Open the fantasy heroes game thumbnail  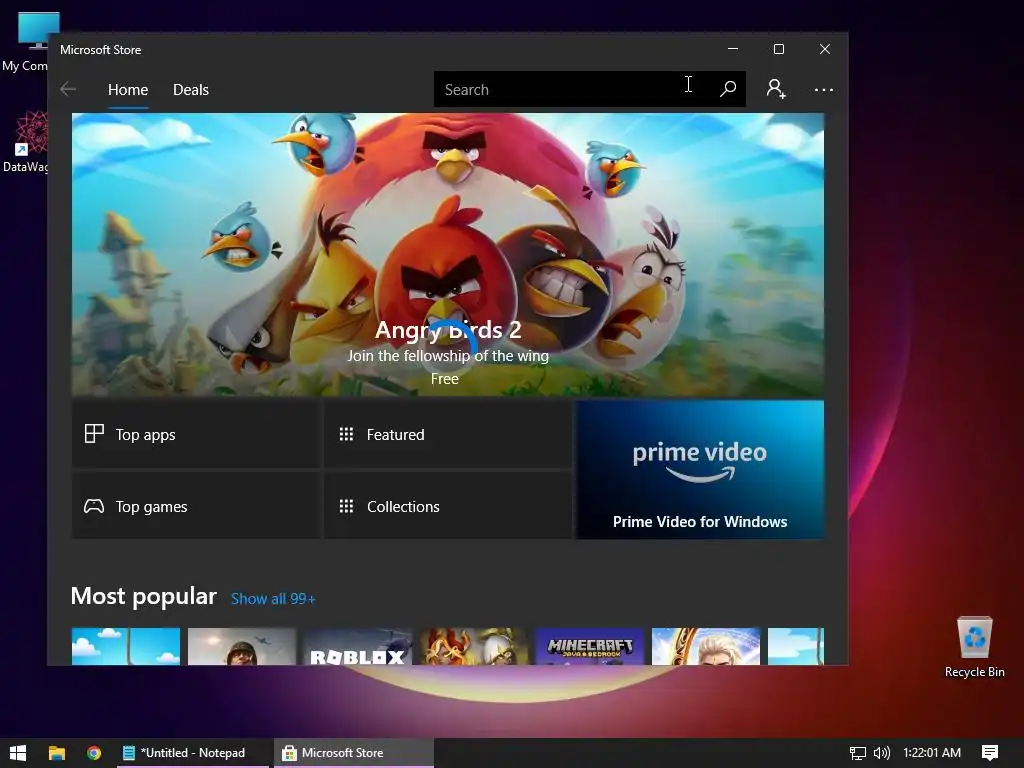[473, 647]
